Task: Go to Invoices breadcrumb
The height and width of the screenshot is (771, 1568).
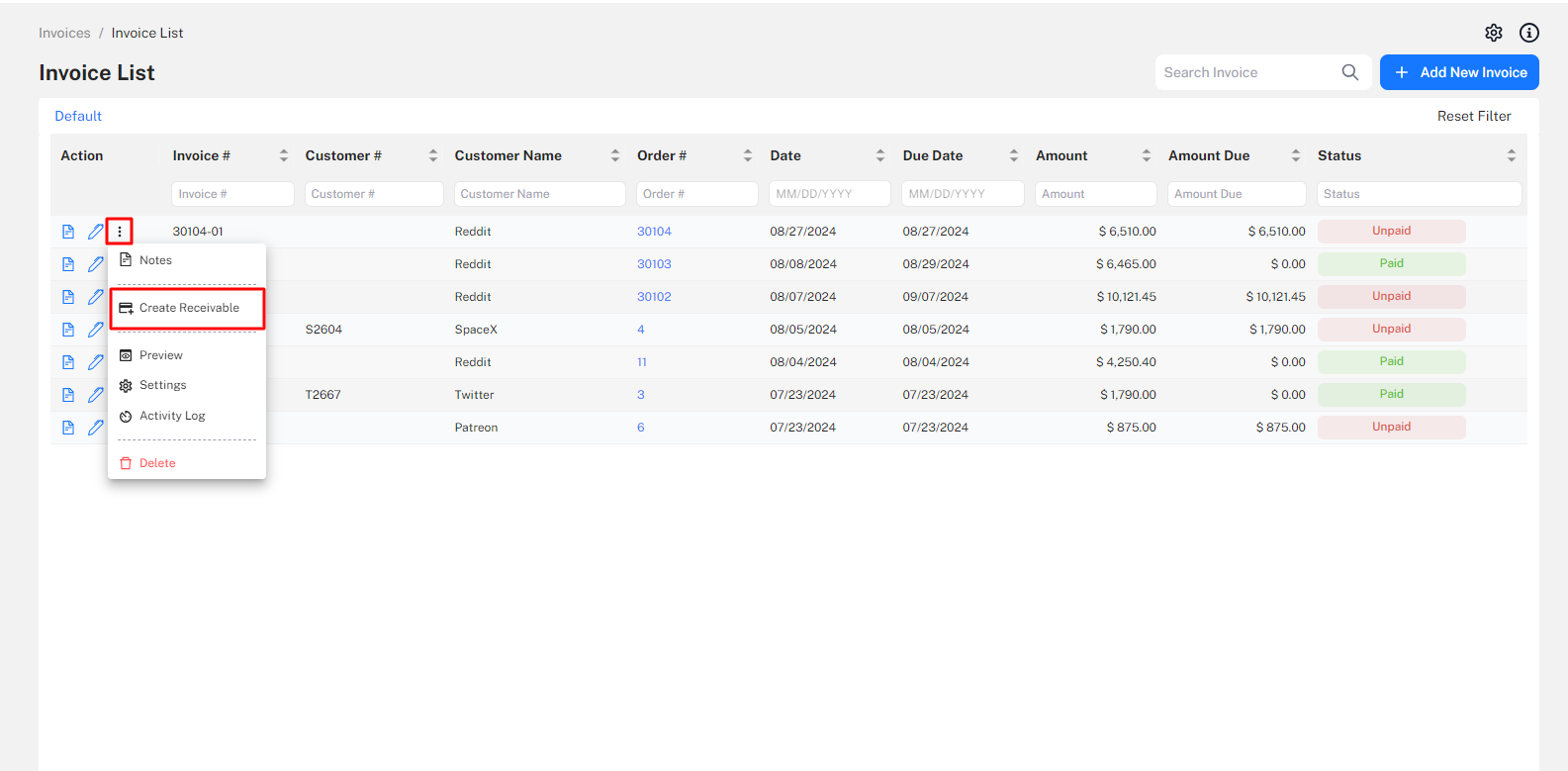Action: coord(64,33)
